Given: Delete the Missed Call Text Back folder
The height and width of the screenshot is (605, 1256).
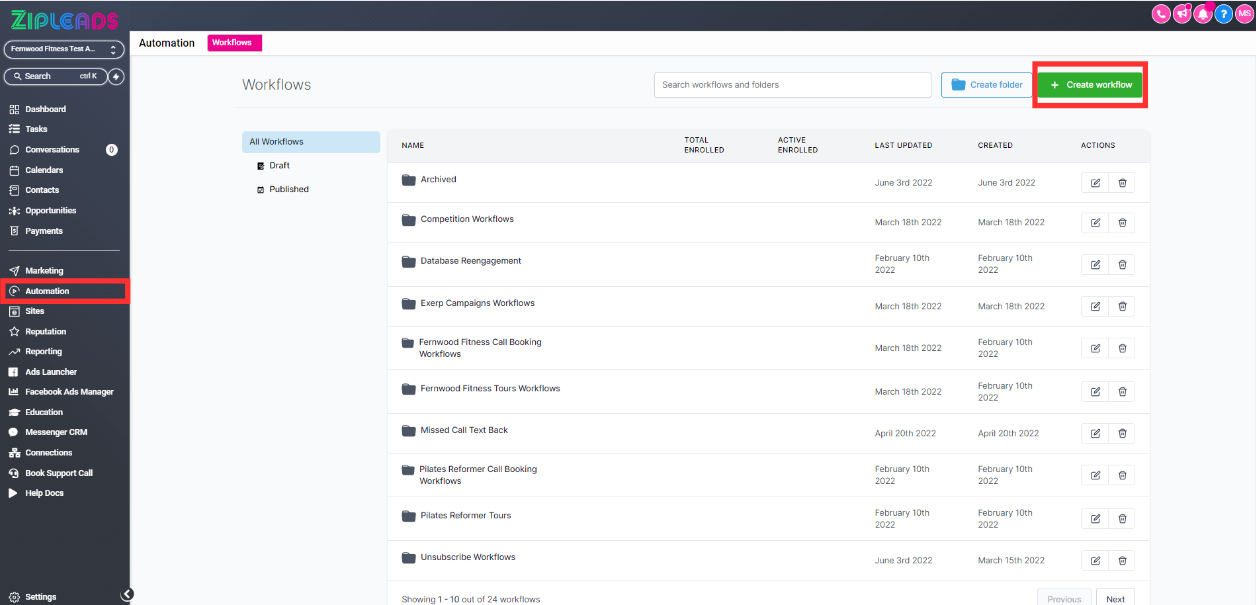Looking at the screenshot, I should tap(1122, 433).
